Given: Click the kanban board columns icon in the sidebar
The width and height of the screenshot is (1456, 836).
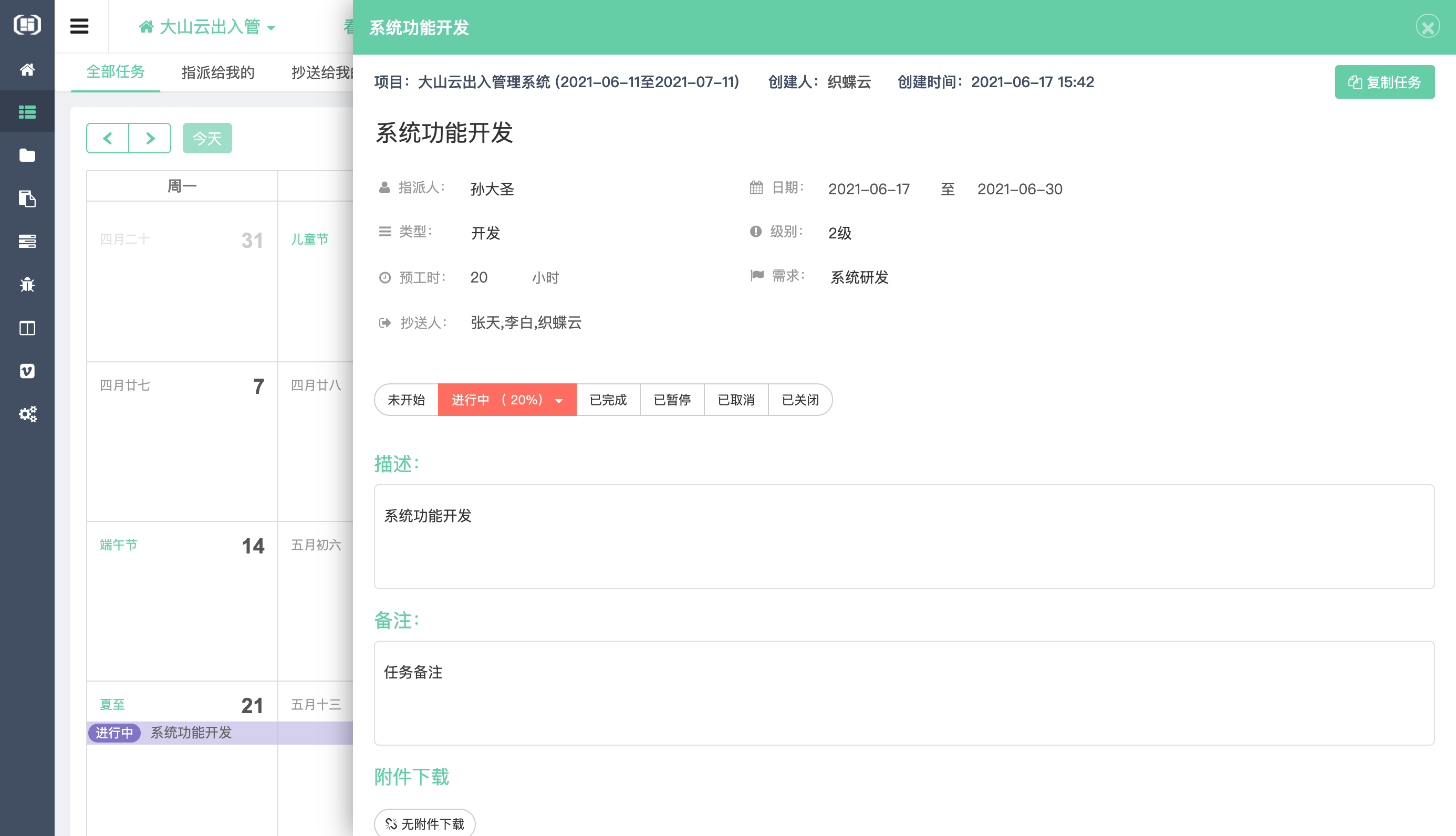Looking at the screenshot, I should [27, 328].
